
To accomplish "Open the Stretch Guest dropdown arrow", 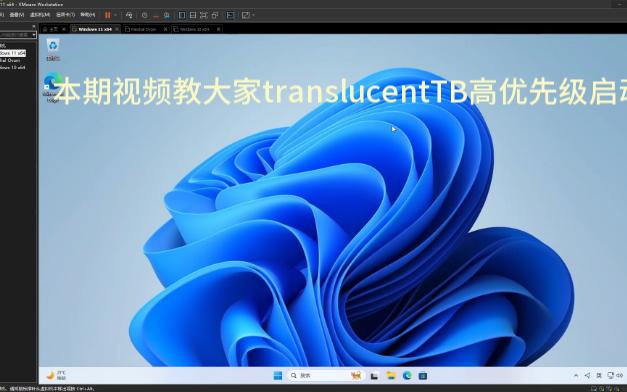I will coord(254,15).
